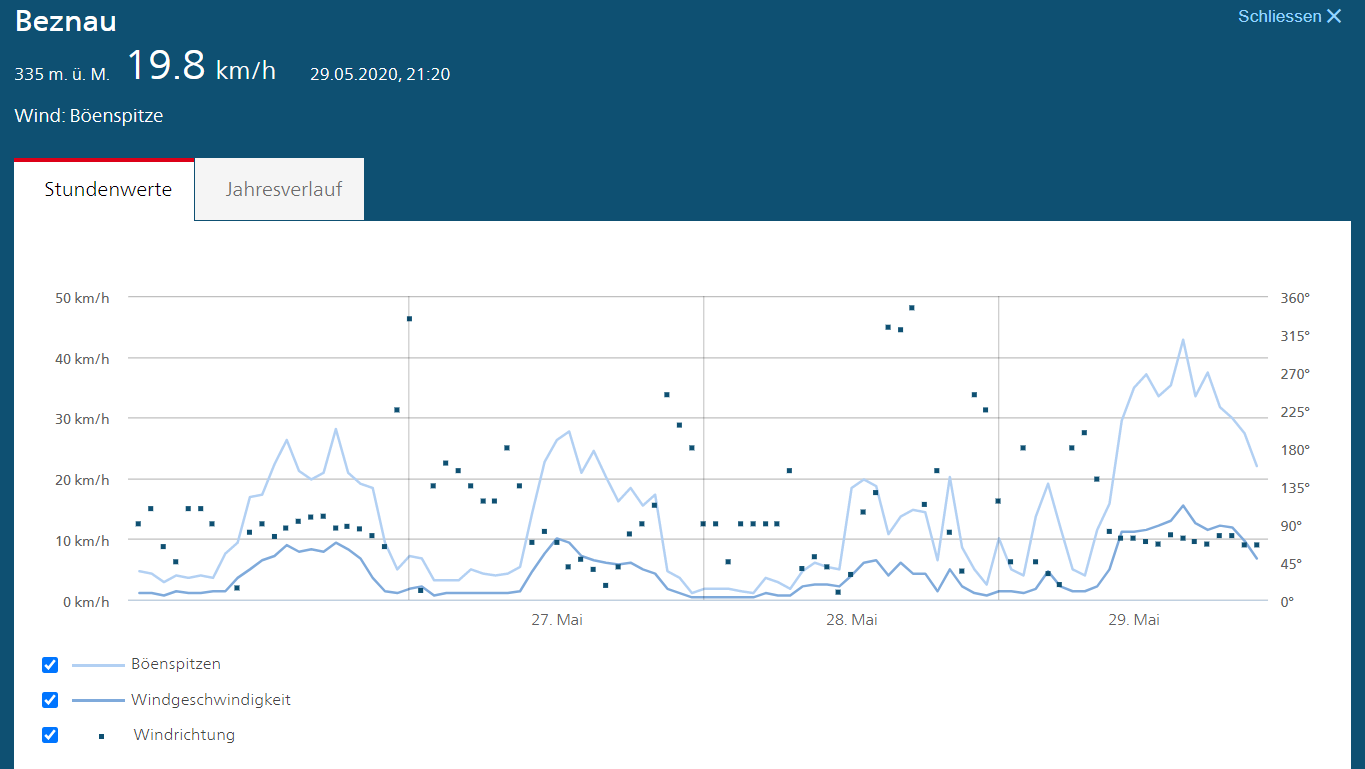Click the 29. Mai date label
Viewport: 1365px width, 769px height.
1134,620
